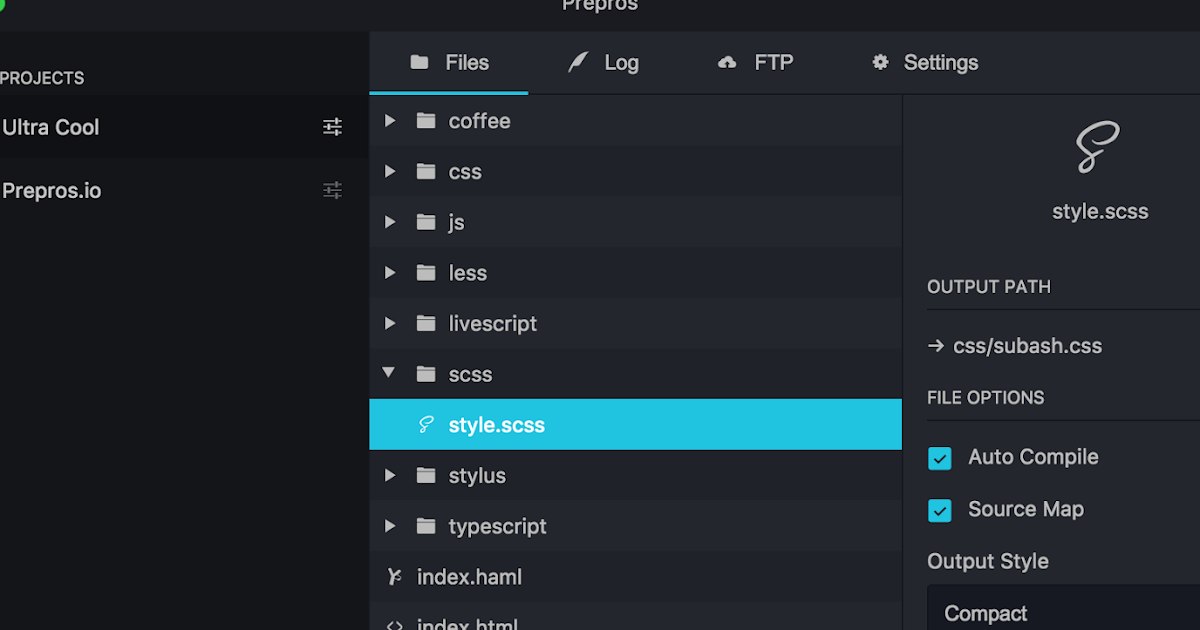Open Ultra Cool project settings sliders icon
This screenshot has height=630, width=1200.
click(x=332, y=127)
